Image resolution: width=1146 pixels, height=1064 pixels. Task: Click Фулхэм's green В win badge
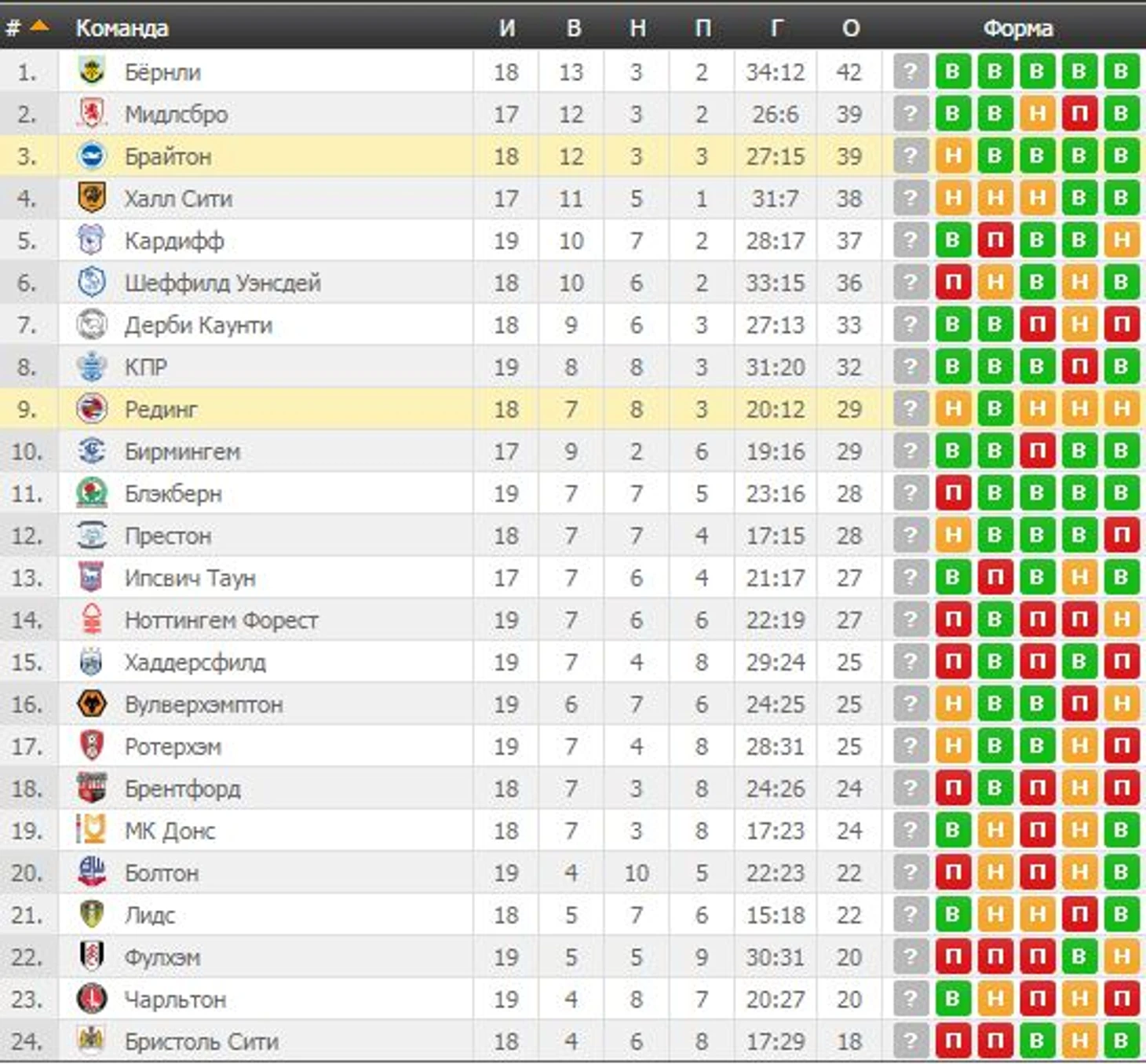[x=1079, y=957]
